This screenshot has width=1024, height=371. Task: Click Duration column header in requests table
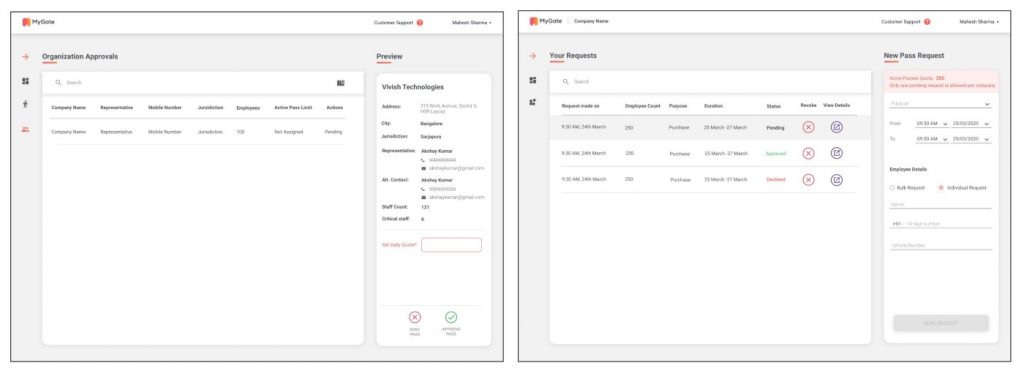coord(713,106)
